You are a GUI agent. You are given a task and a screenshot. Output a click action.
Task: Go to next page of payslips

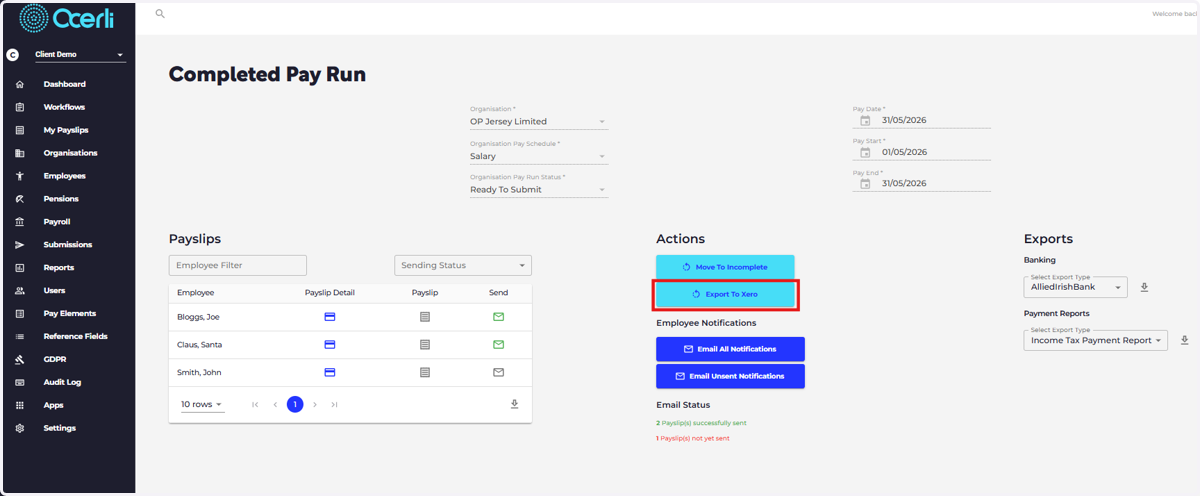(315, 404)
